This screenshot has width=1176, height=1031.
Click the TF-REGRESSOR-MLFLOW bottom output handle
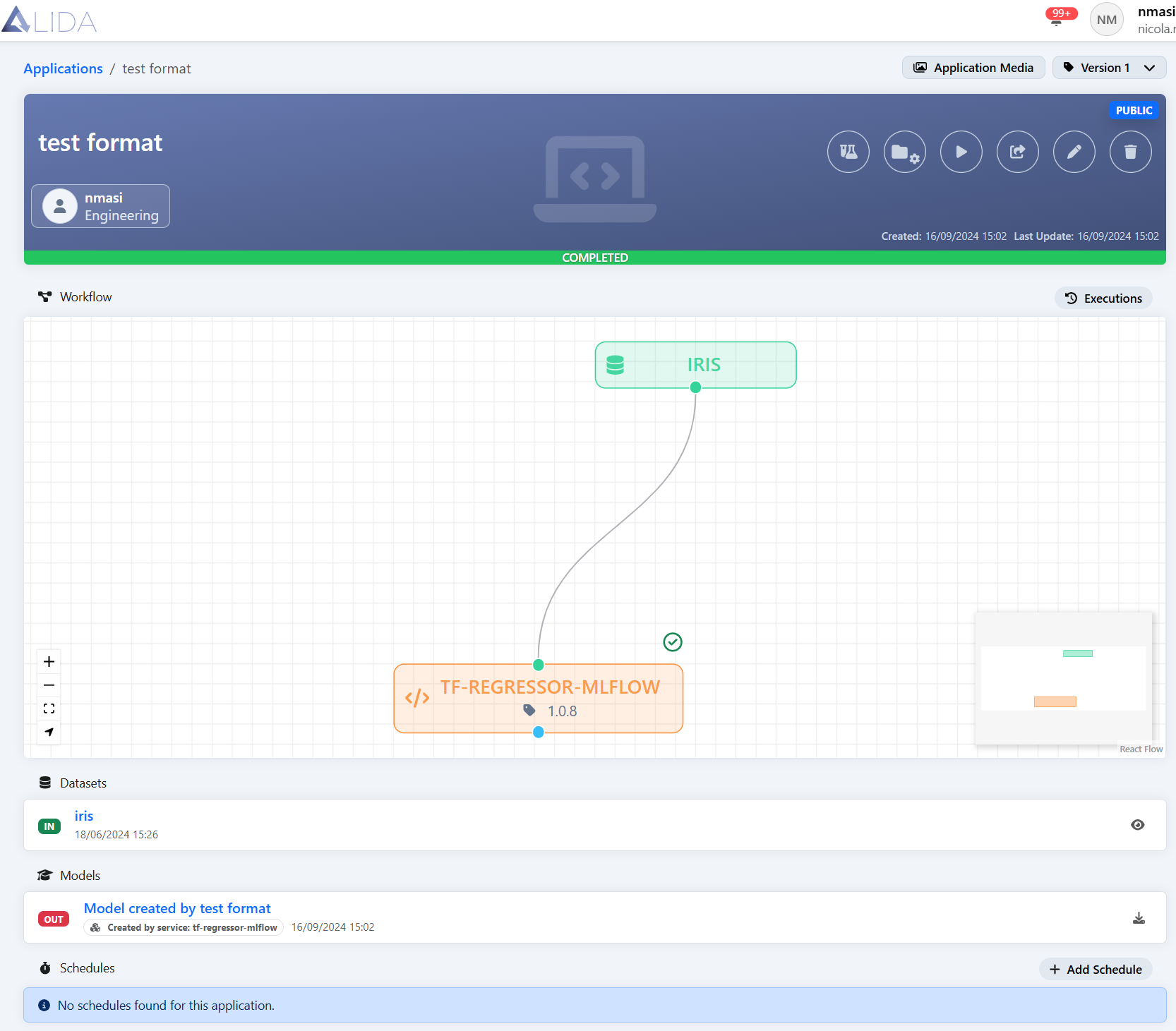point(539,732)
